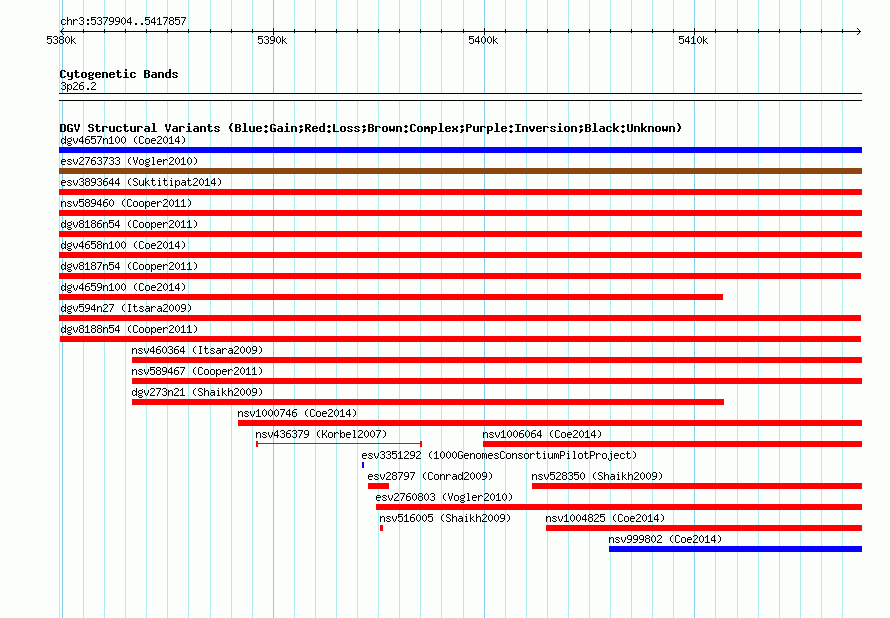Open nsv999802 (Coe2014) label

[665, 539]
